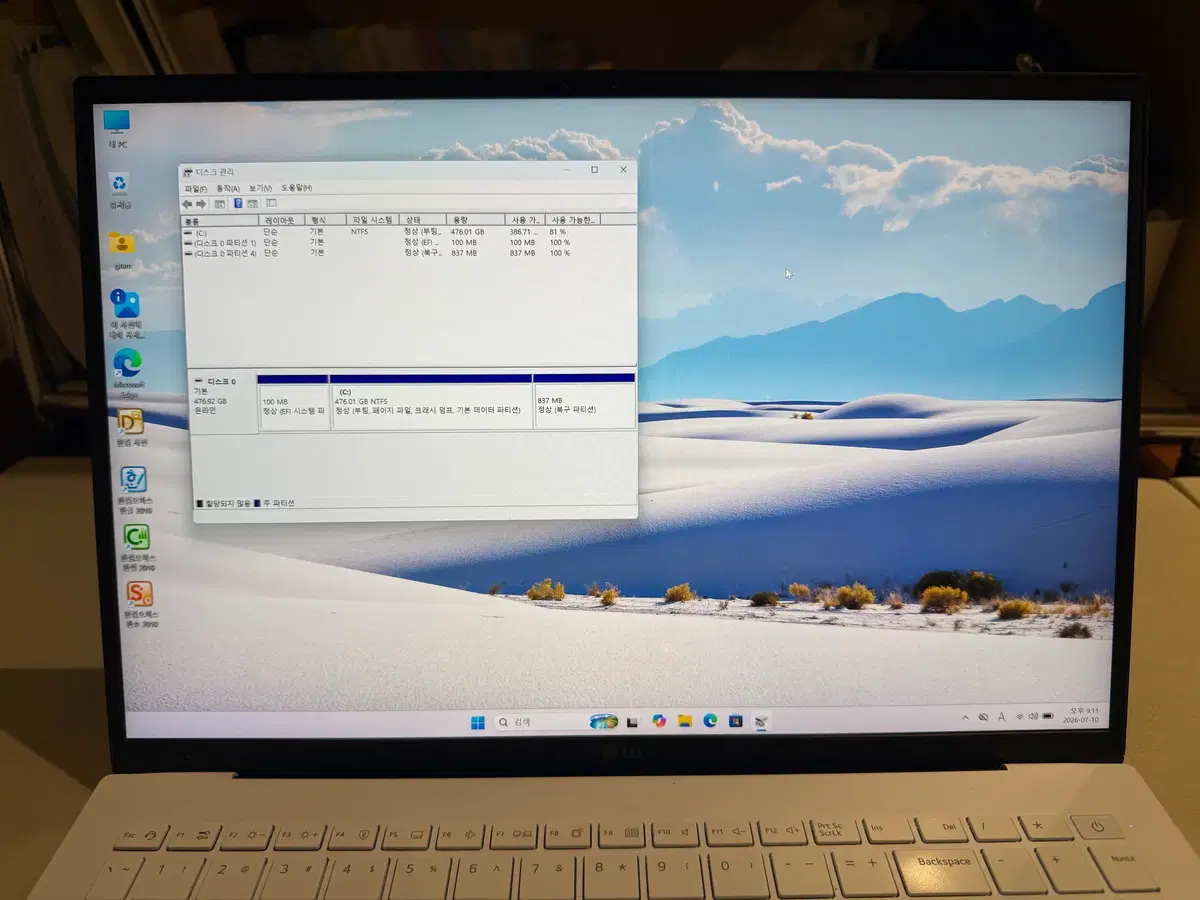
Task: Open Microsoft Store from the taskbar
Action: 736,720
